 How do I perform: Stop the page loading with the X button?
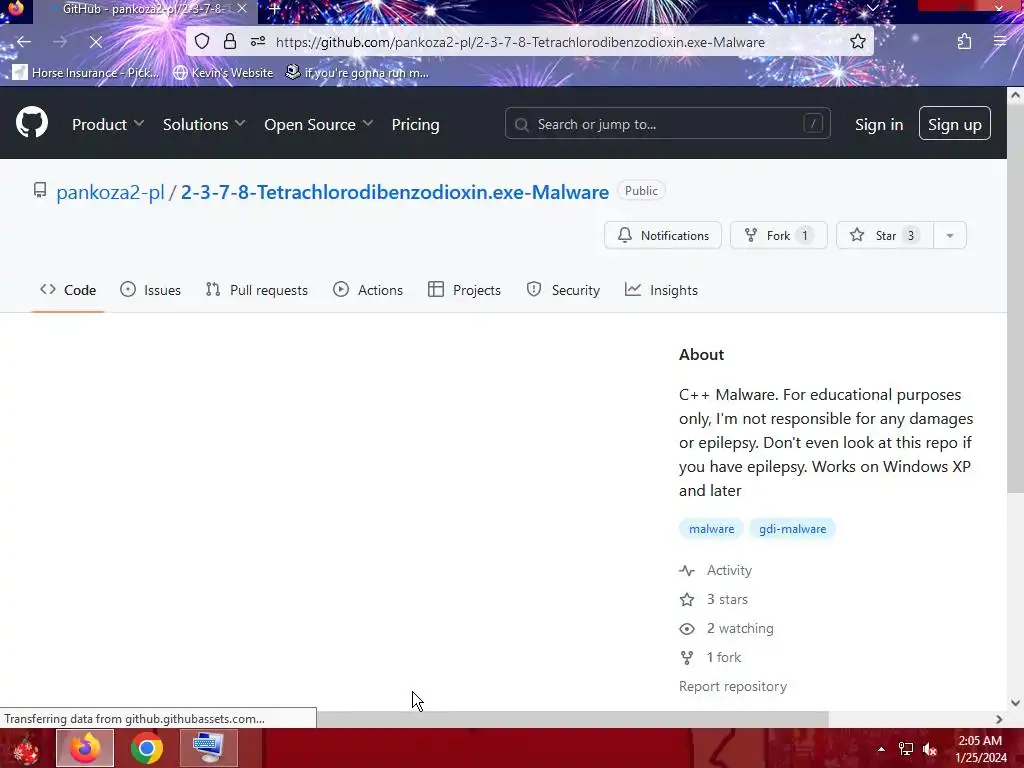click(x=95, y=42)
